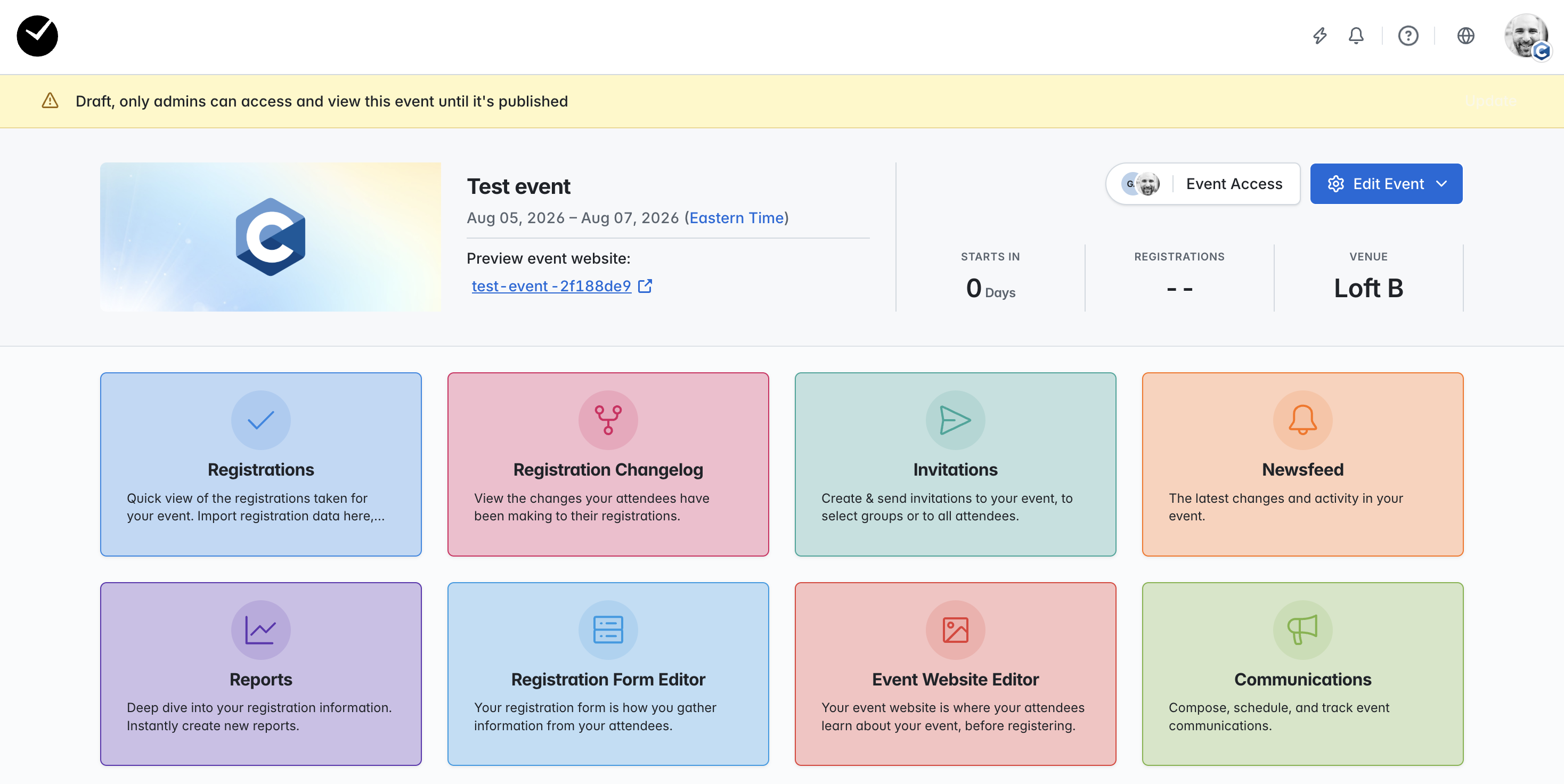The image size is (1564, 784).
Task: Click the avatars in Event Access button
Action: coord(1141,184)
